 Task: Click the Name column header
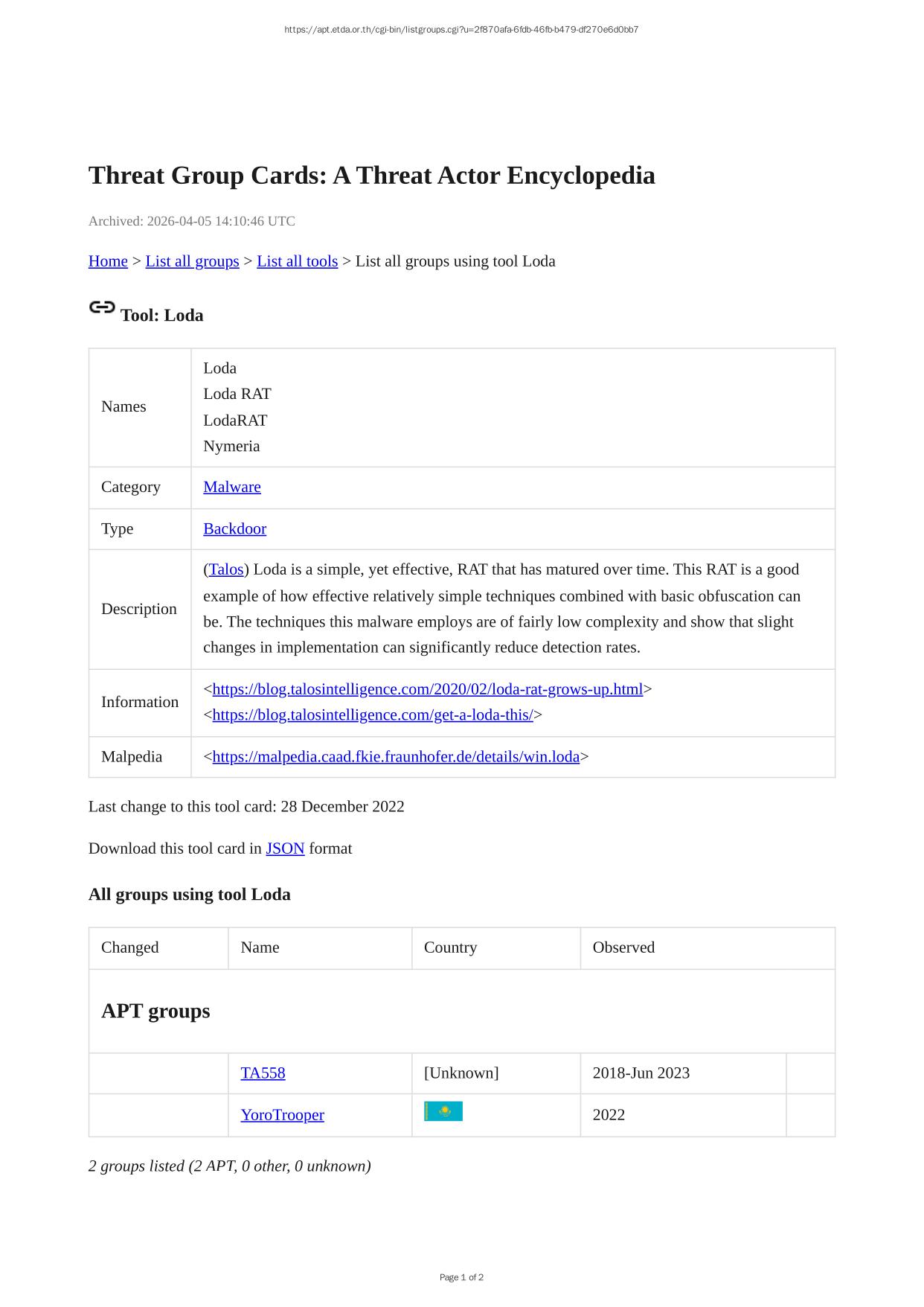pos(260,948)
